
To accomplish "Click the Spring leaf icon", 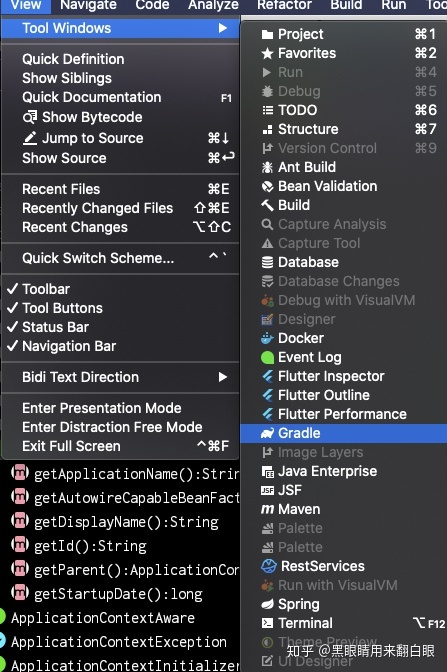I will [267, 604].
